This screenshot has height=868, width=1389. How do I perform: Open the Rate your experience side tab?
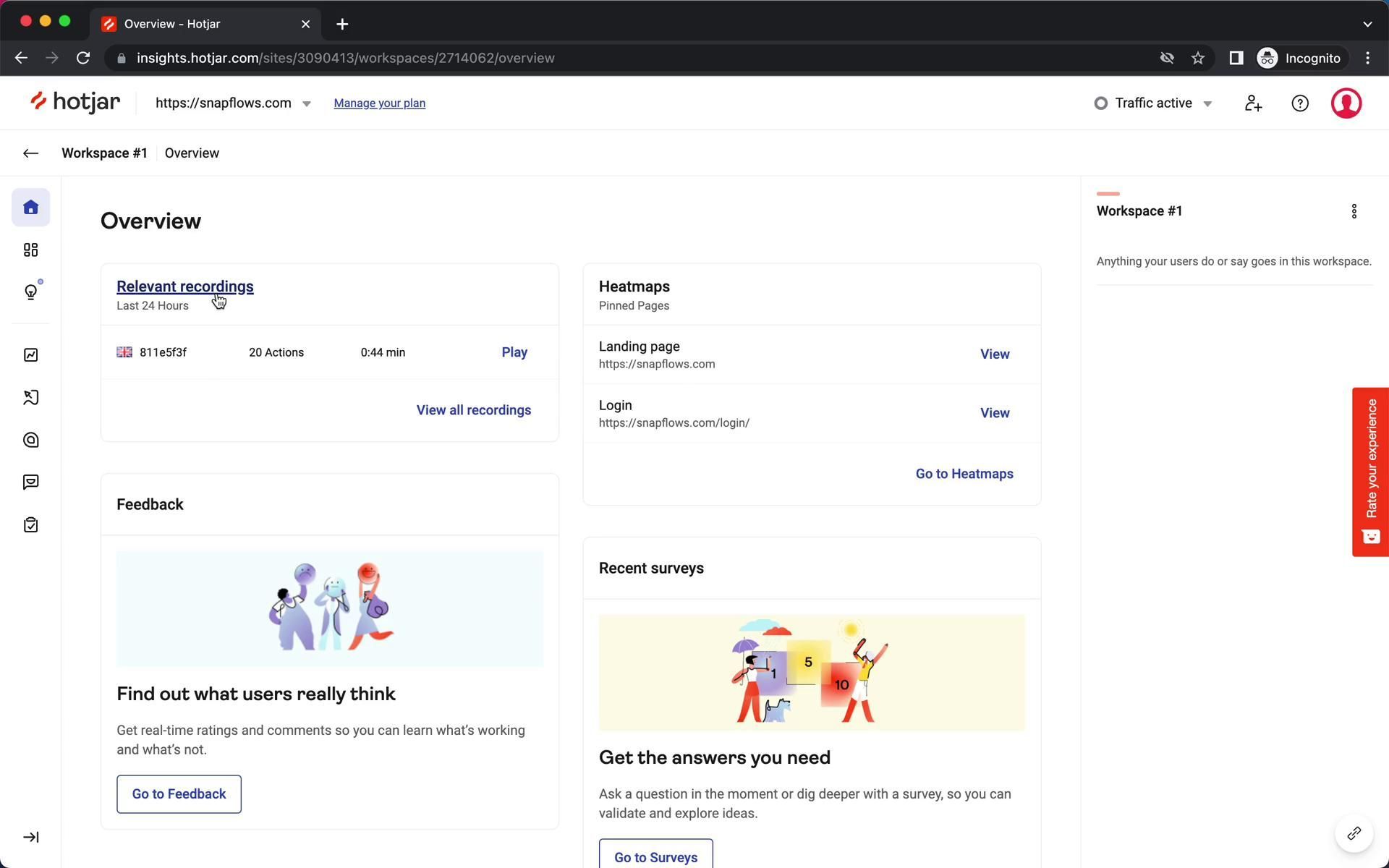(x=1370, y=472)
